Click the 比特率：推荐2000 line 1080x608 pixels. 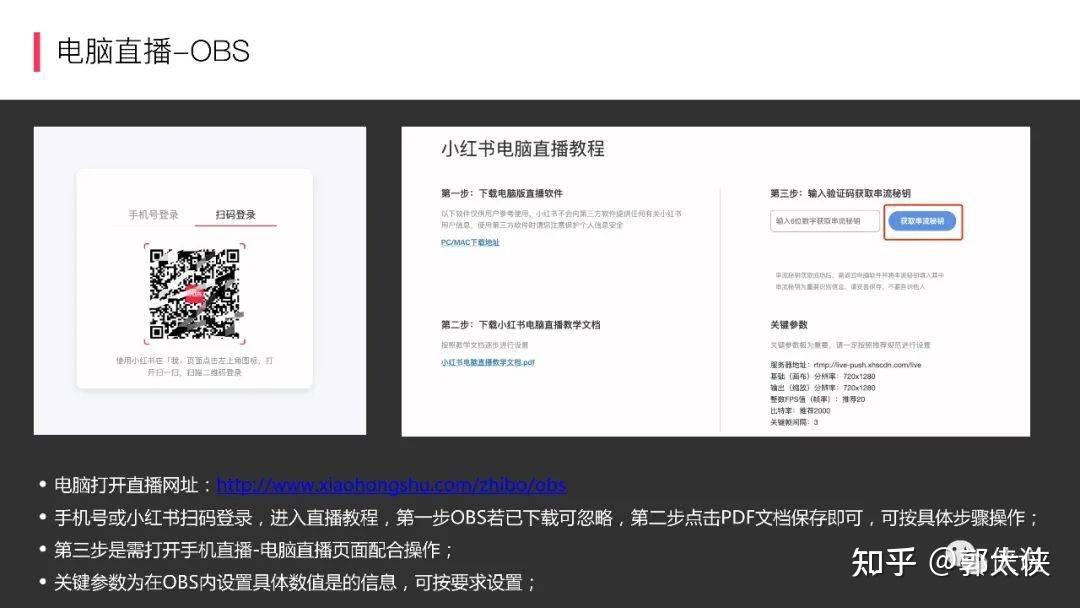(800, 410)
